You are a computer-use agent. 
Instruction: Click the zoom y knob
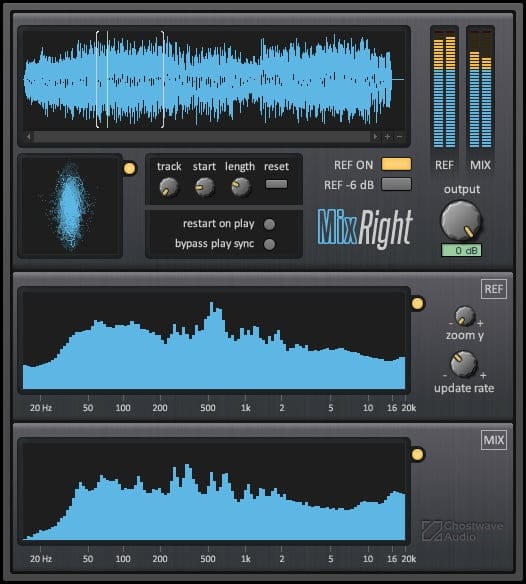click(465, 316)
